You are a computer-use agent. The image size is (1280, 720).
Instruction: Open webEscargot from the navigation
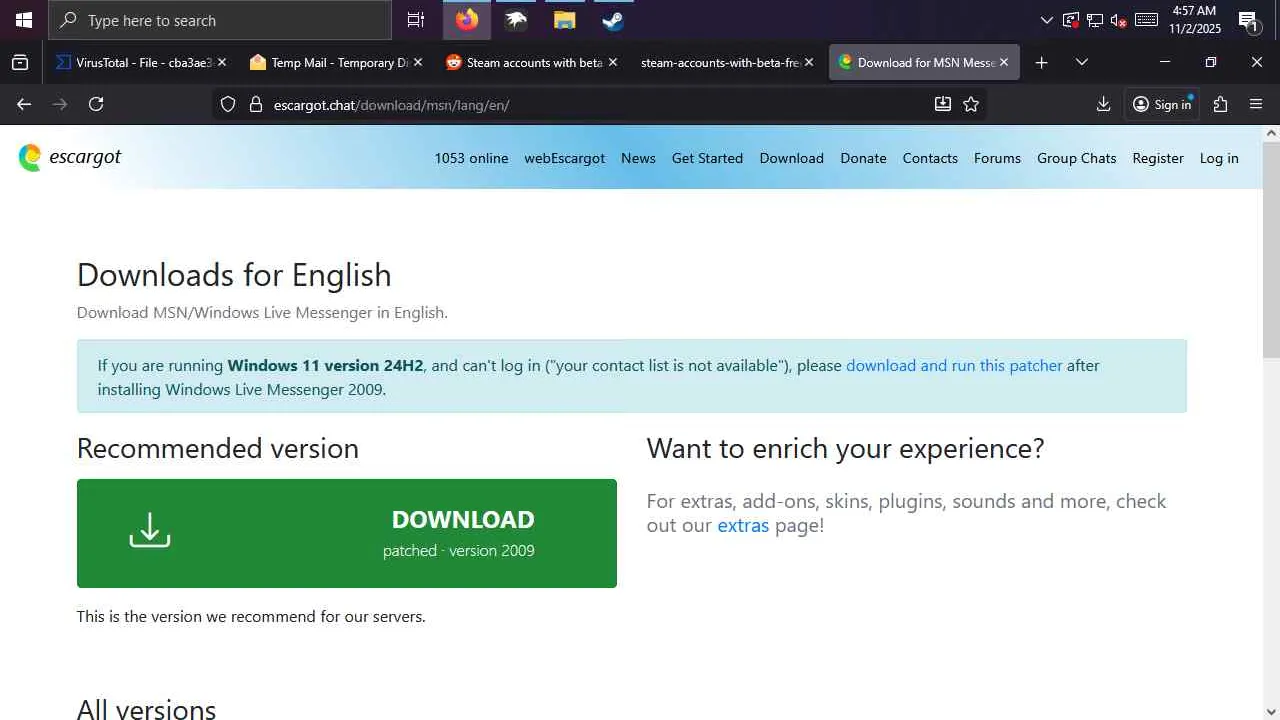[x=564, y=158]
